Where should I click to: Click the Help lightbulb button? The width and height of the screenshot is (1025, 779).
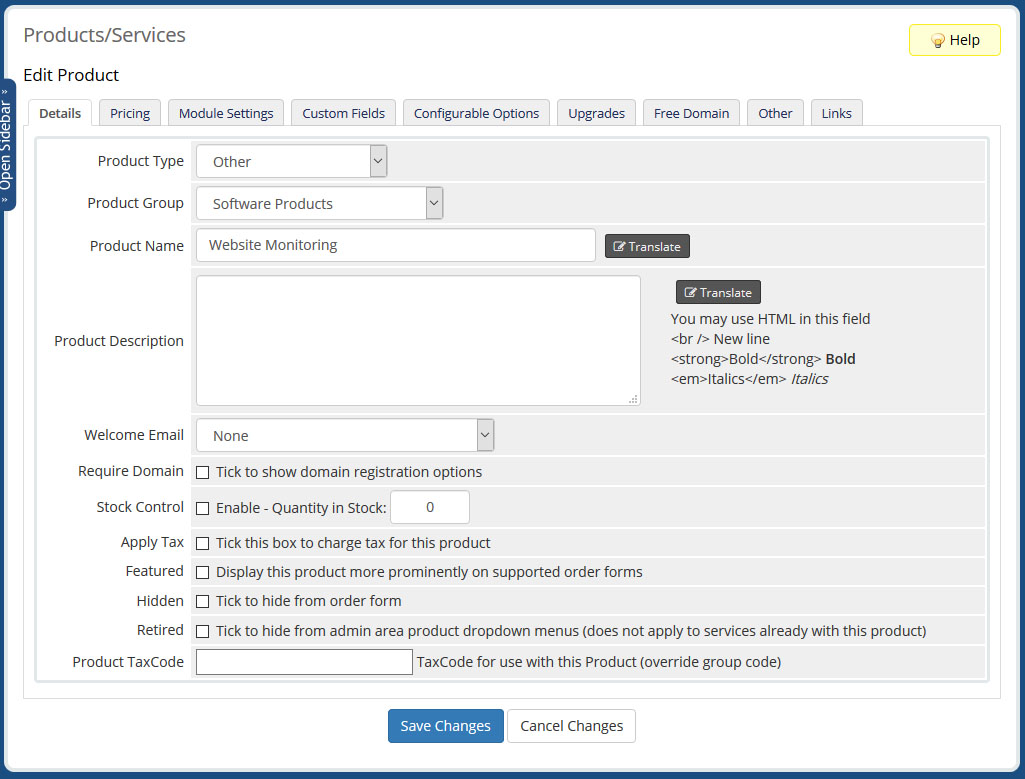(x=954, y=40)
